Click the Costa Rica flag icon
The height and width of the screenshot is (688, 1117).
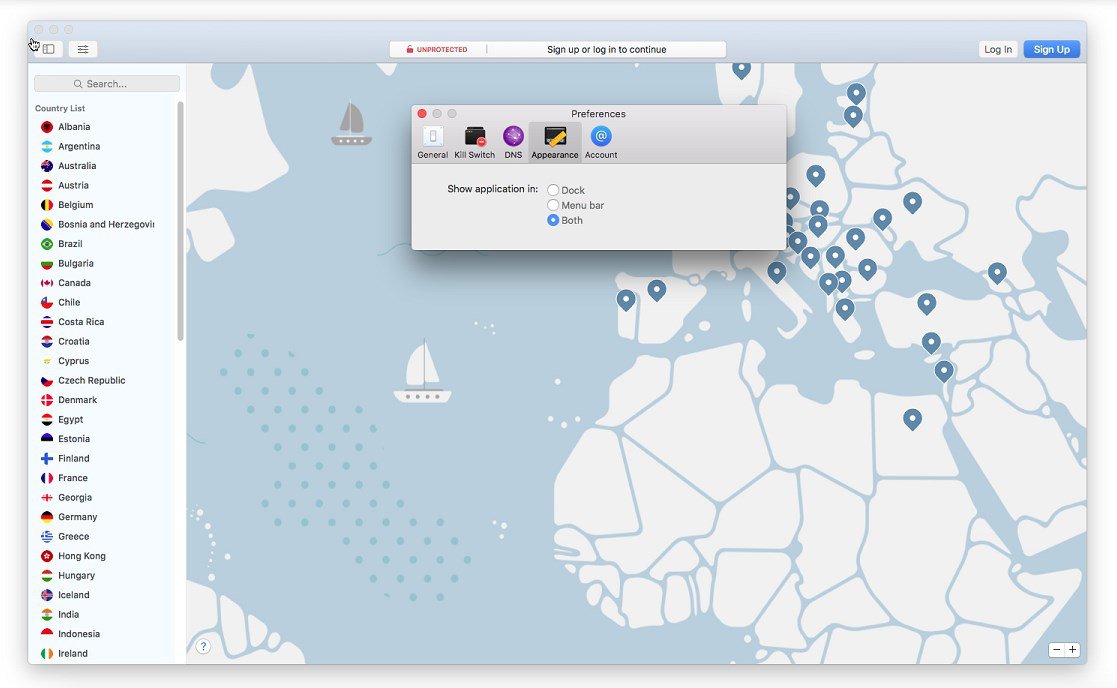click(47, 322)
